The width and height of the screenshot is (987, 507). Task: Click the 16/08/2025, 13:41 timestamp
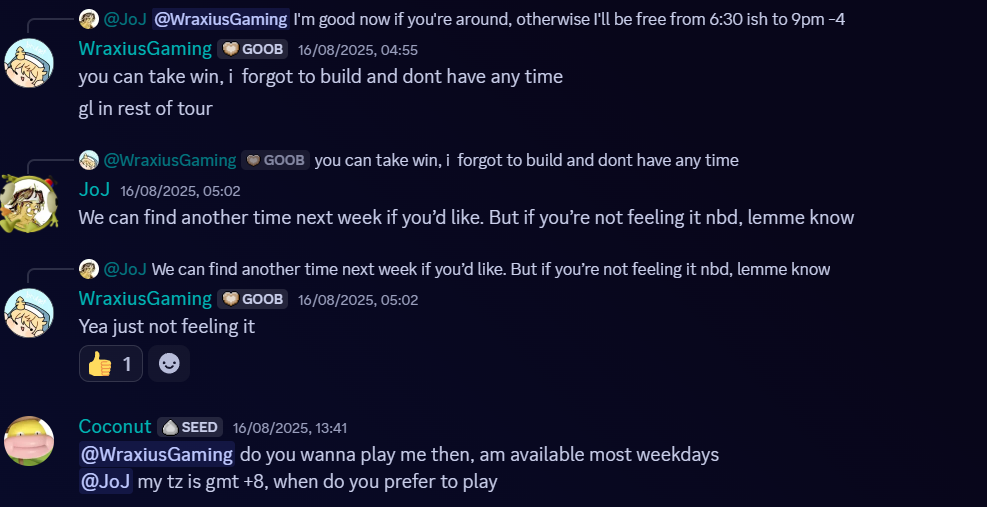290,428
